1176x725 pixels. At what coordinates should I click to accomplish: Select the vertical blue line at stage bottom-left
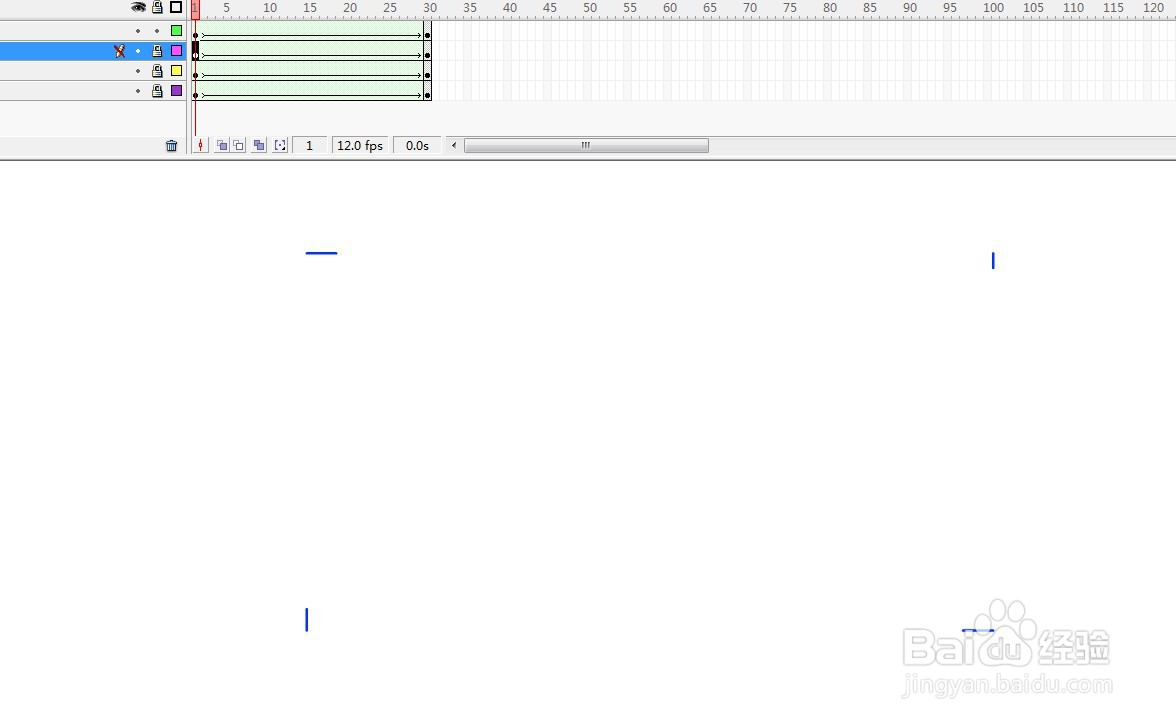pyautogui.click(x=307, y=619)
